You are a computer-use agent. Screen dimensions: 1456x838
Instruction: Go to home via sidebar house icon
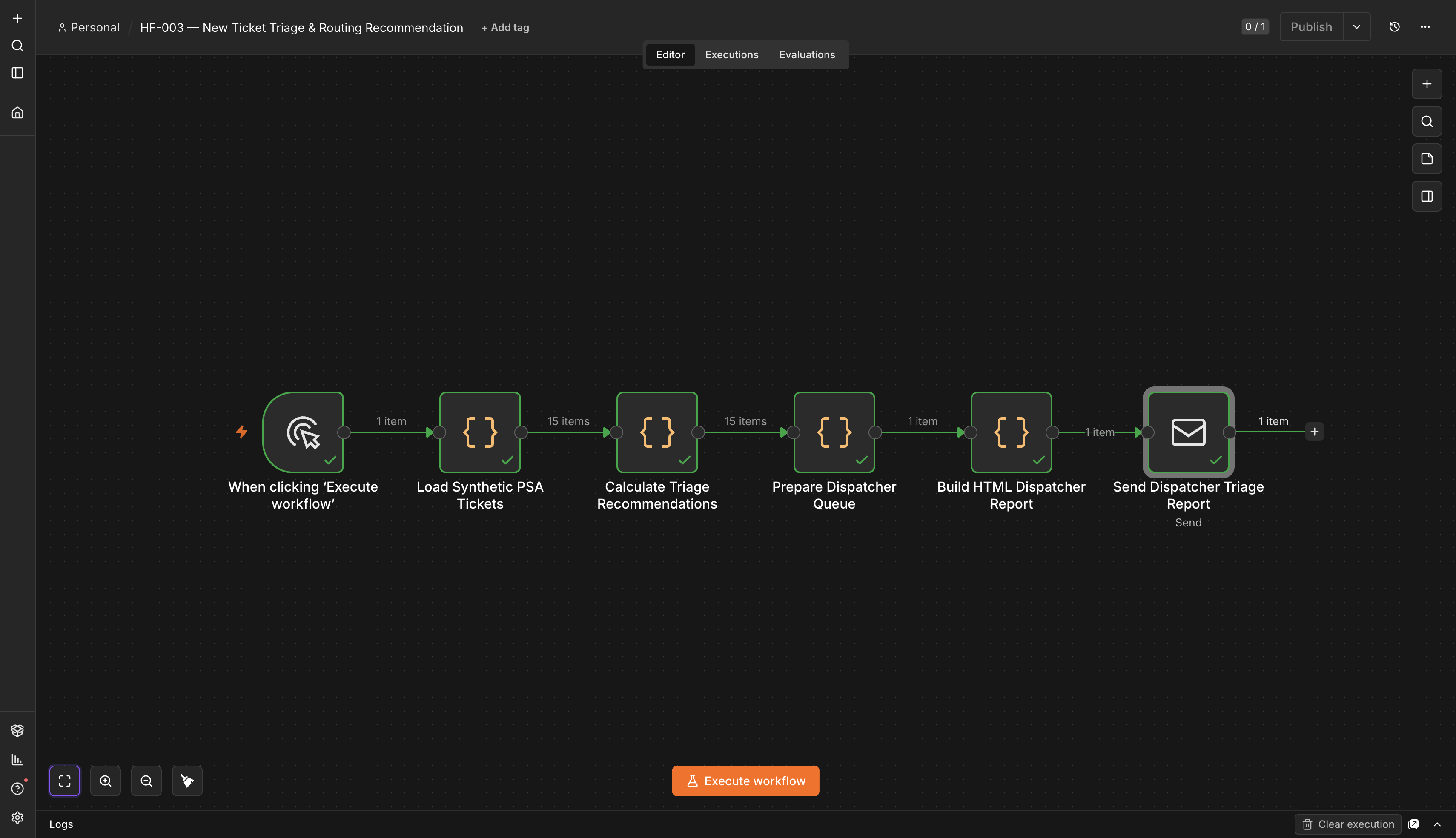click(x=17, y=113)
